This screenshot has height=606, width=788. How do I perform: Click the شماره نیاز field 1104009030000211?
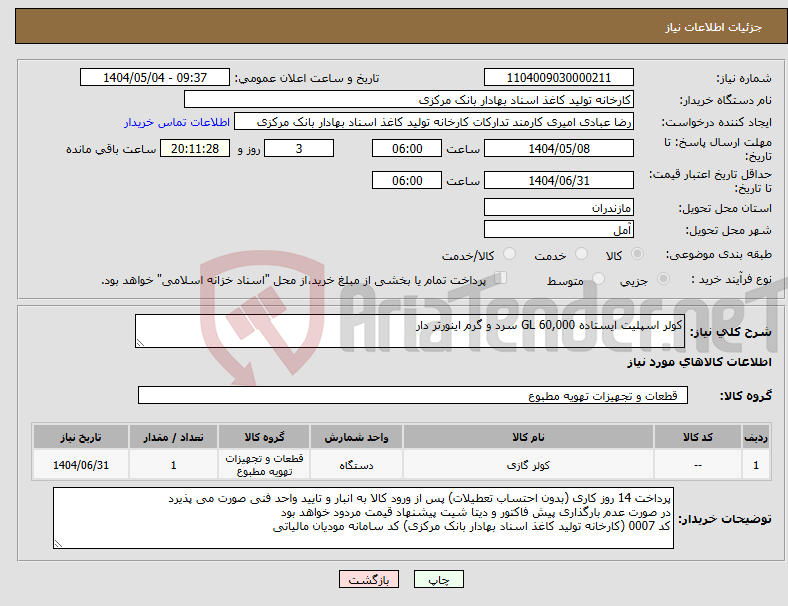[558, 78]
